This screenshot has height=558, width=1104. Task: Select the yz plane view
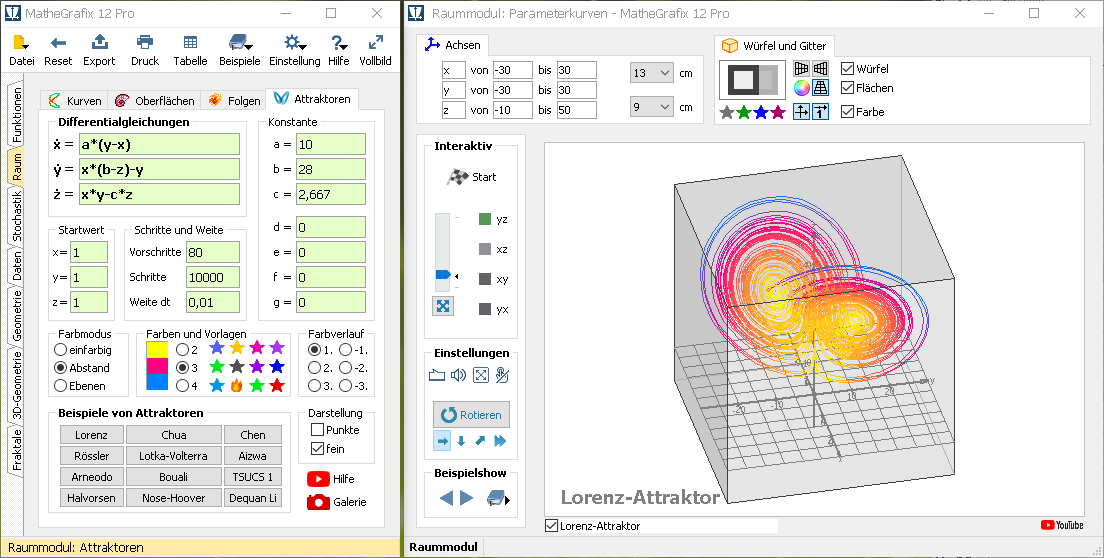coord(484,220)
